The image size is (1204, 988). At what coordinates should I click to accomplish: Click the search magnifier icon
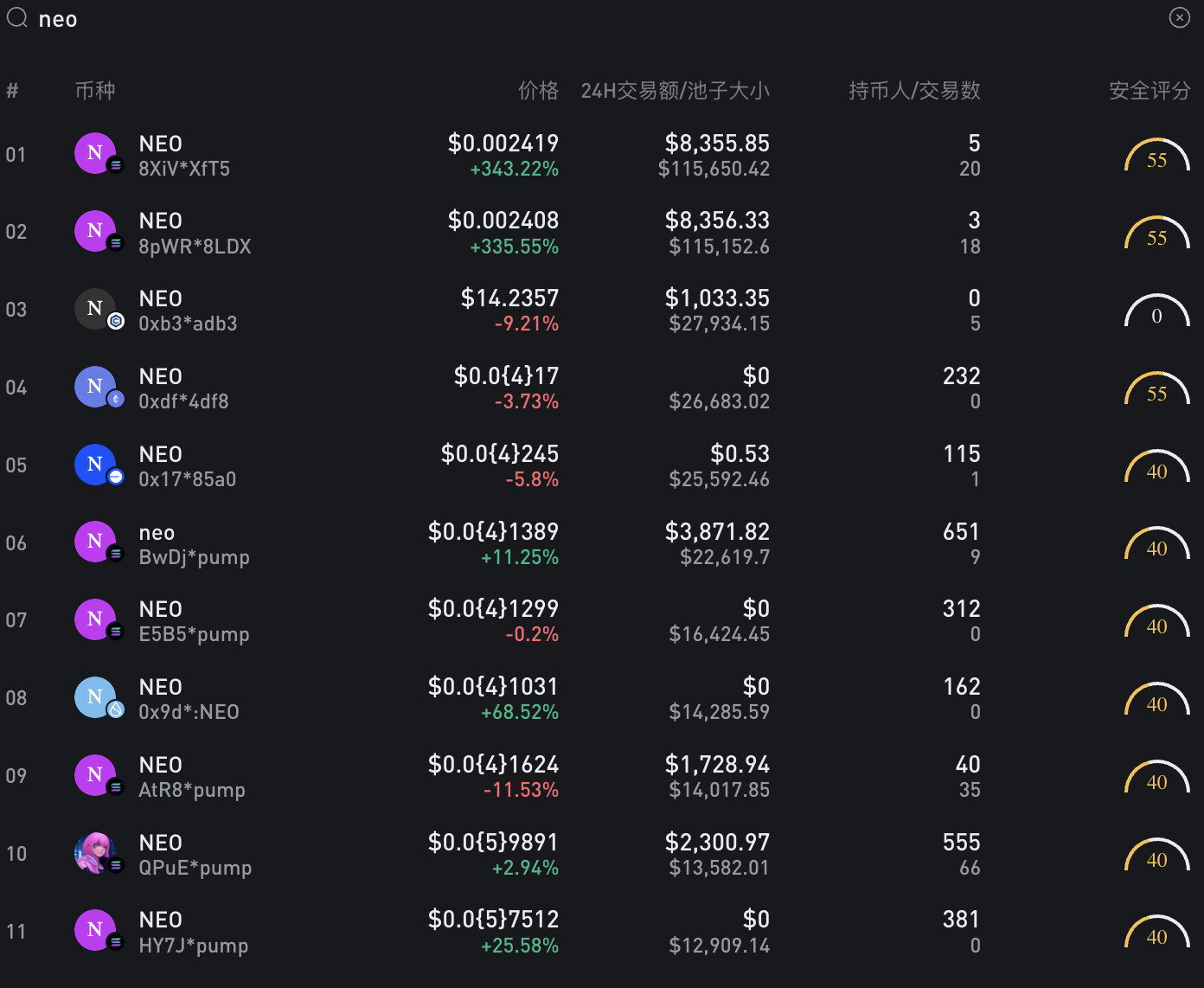click(17, 17)
